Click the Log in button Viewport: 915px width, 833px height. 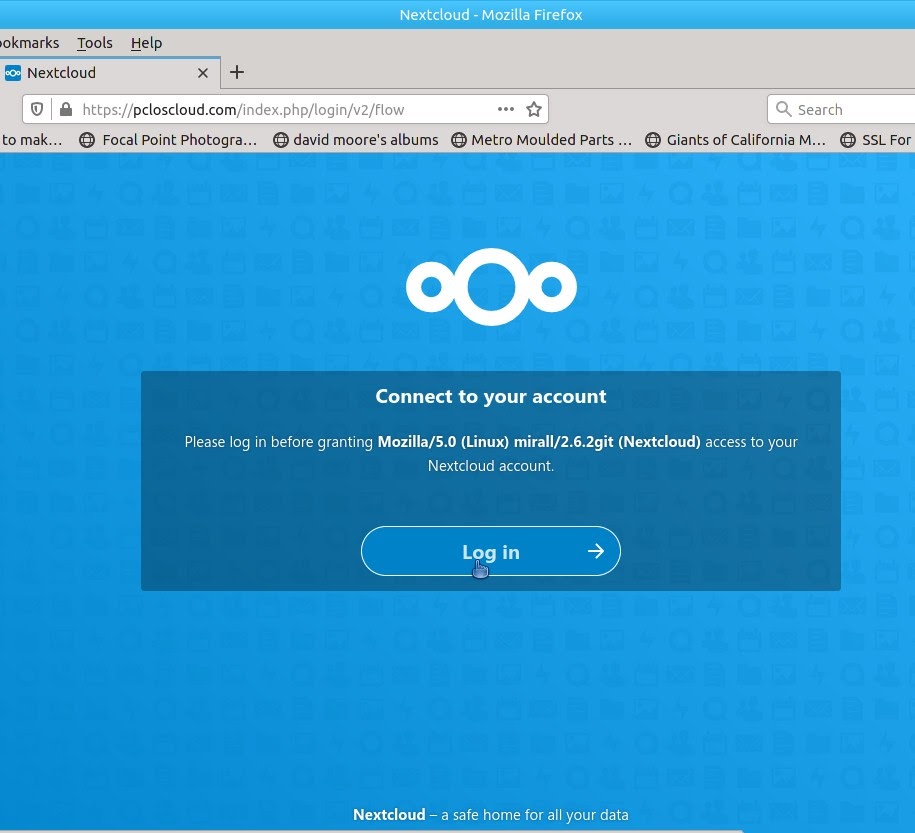coord(491,551)
